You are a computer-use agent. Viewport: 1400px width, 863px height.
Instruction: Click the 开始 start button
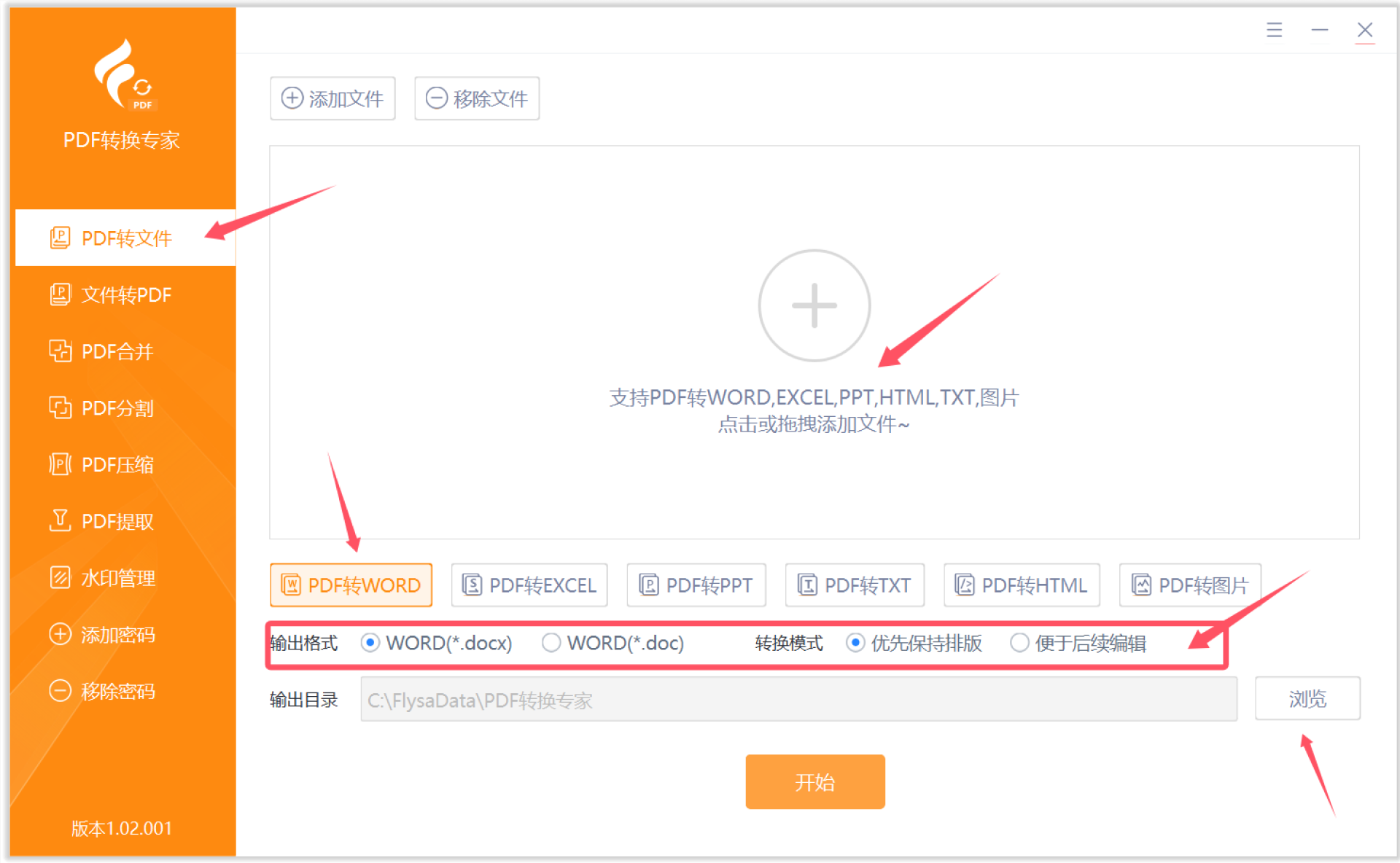tap(814, 782)
